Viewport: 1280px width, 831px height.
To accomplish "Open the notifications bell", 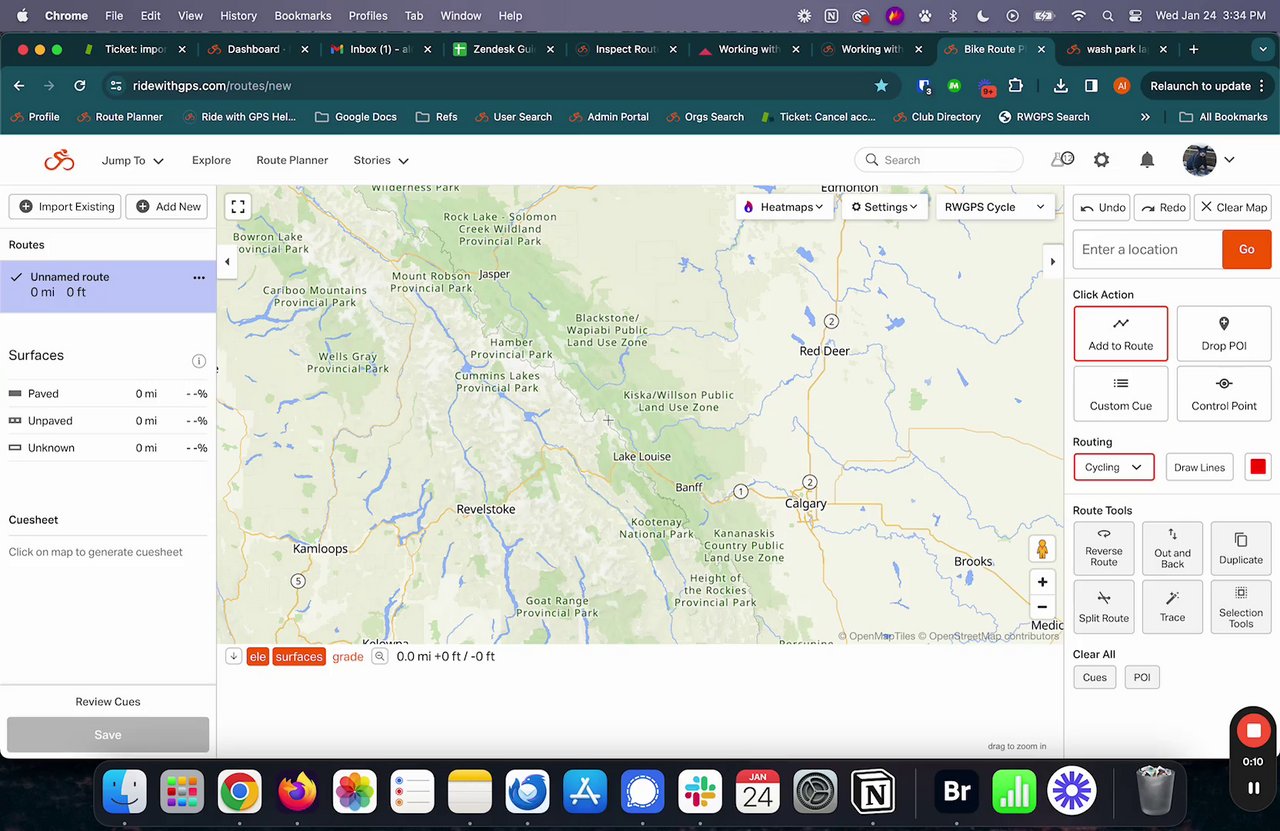I will click(1147, 160).
